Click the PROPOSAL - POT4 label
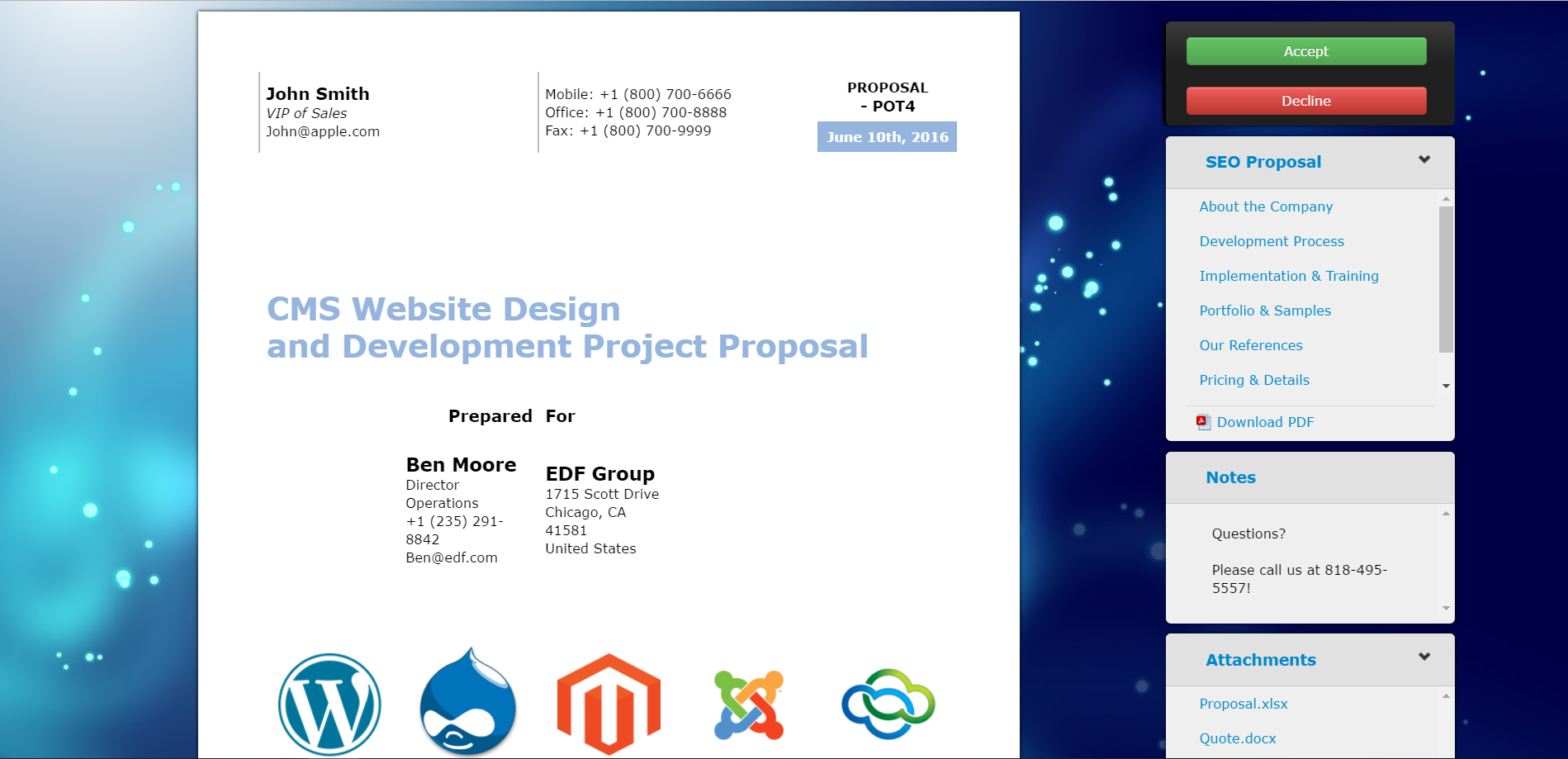This screenshot has height=759, width=1568. [888, 97]
